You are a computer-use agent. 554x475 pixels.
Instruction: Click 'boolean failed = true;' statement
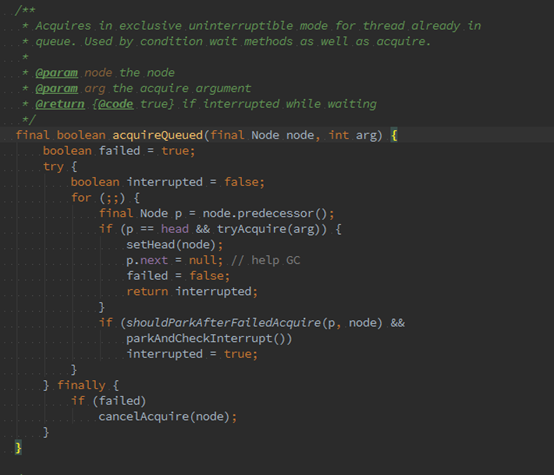[x=119, y=151]
